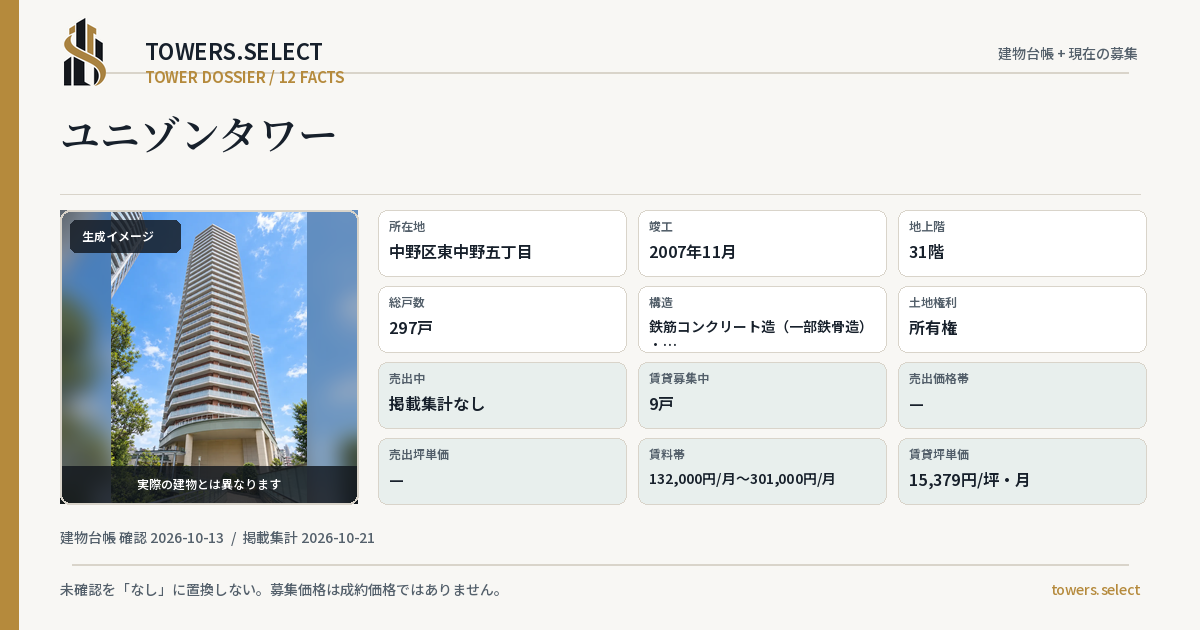This screenshot has width=1200, height=630.
Task: Click the 構造 field label
Action: pyautogui.click(x=661, y=303)
